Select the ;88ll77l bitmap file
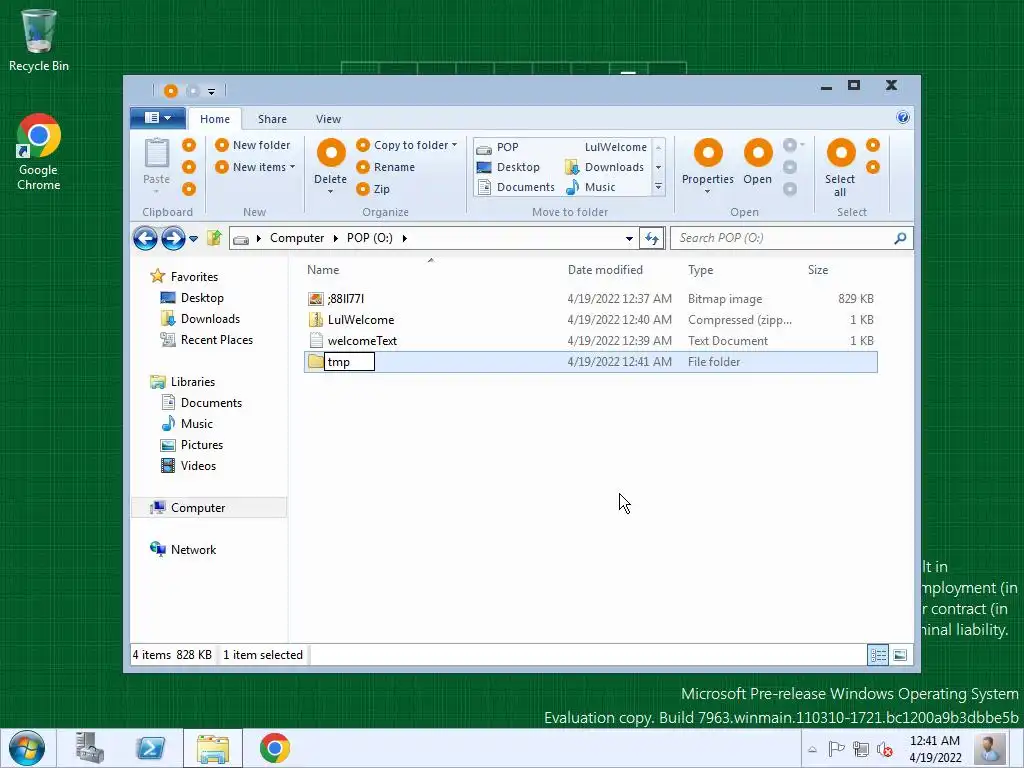 coord(590,299)
